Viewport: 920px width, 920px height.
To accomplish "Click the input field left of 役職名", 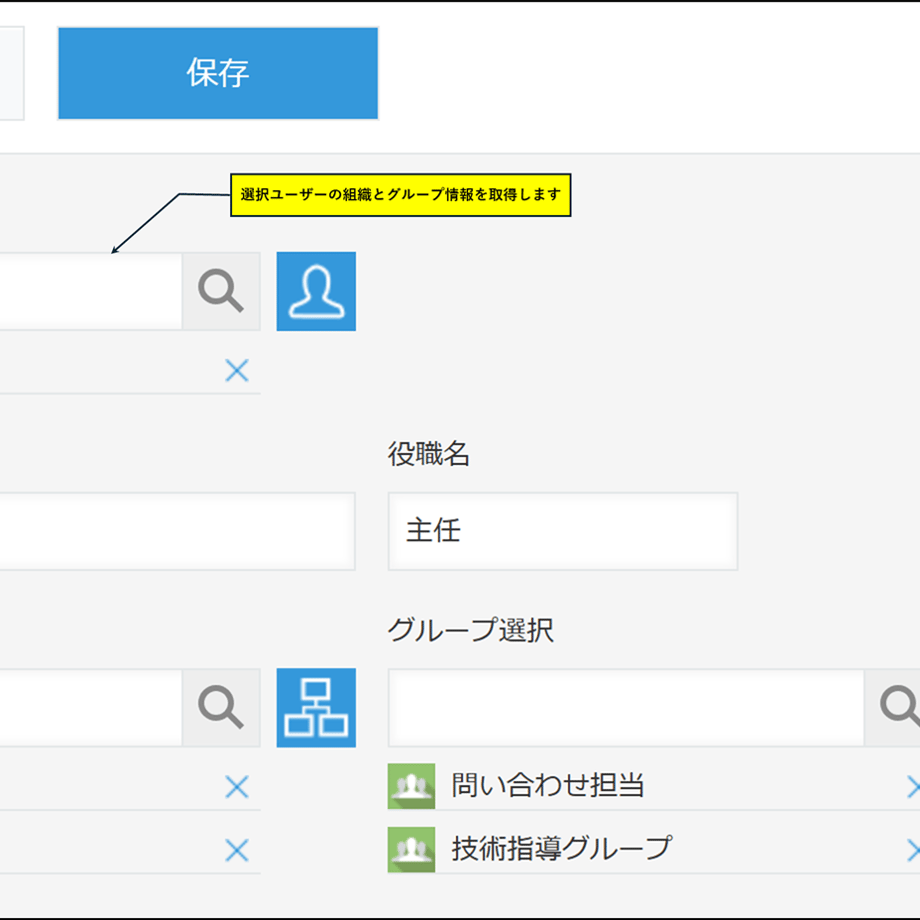I will point(177,532).
